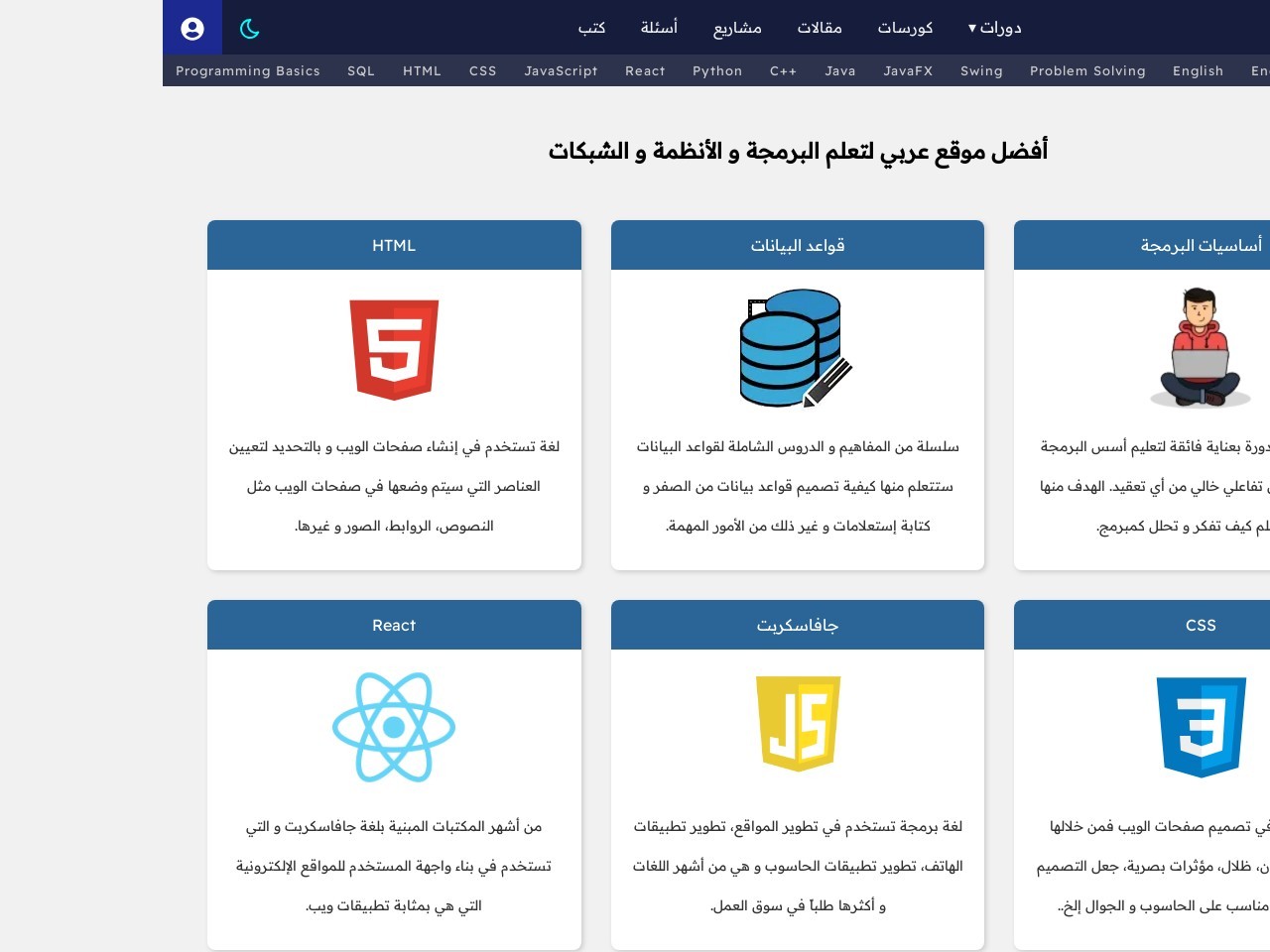
Task: Open the مقالات menu item
Action: pos(820,28)
